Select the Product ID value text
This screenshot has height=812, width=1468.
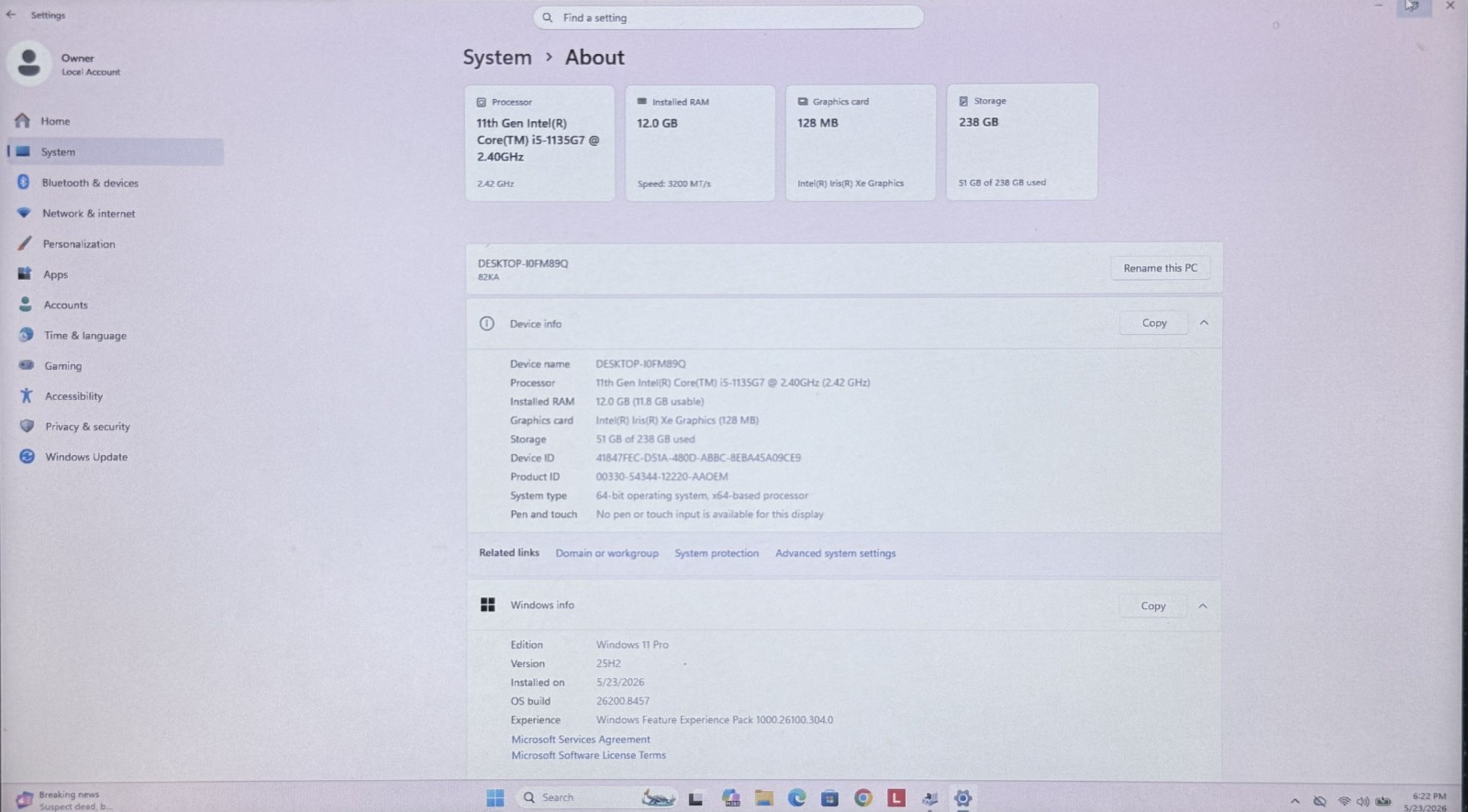coord(662,477)
